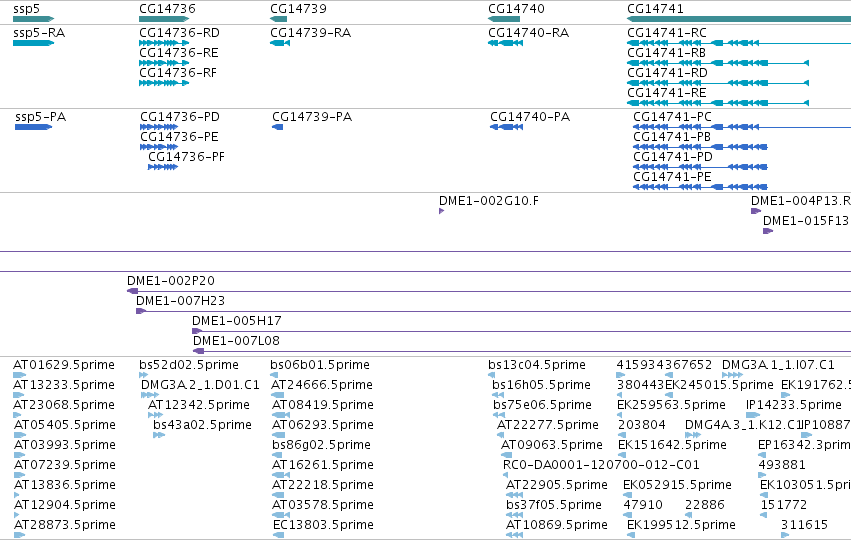Image resolution: width=851 pixels, height=540 pixels.
Task: Click the EK151642.5prime label
Action: (x=672, y=445)
